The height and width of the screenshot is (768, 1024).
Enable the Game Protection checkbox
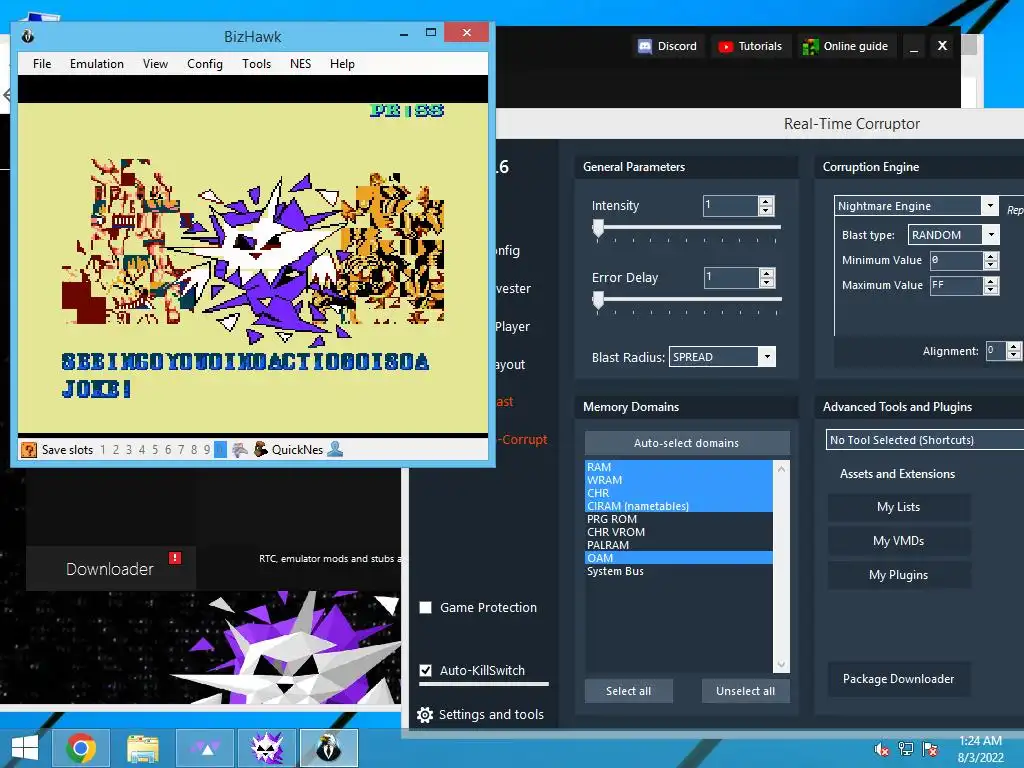pyautogui.click(x=425, y=607)
